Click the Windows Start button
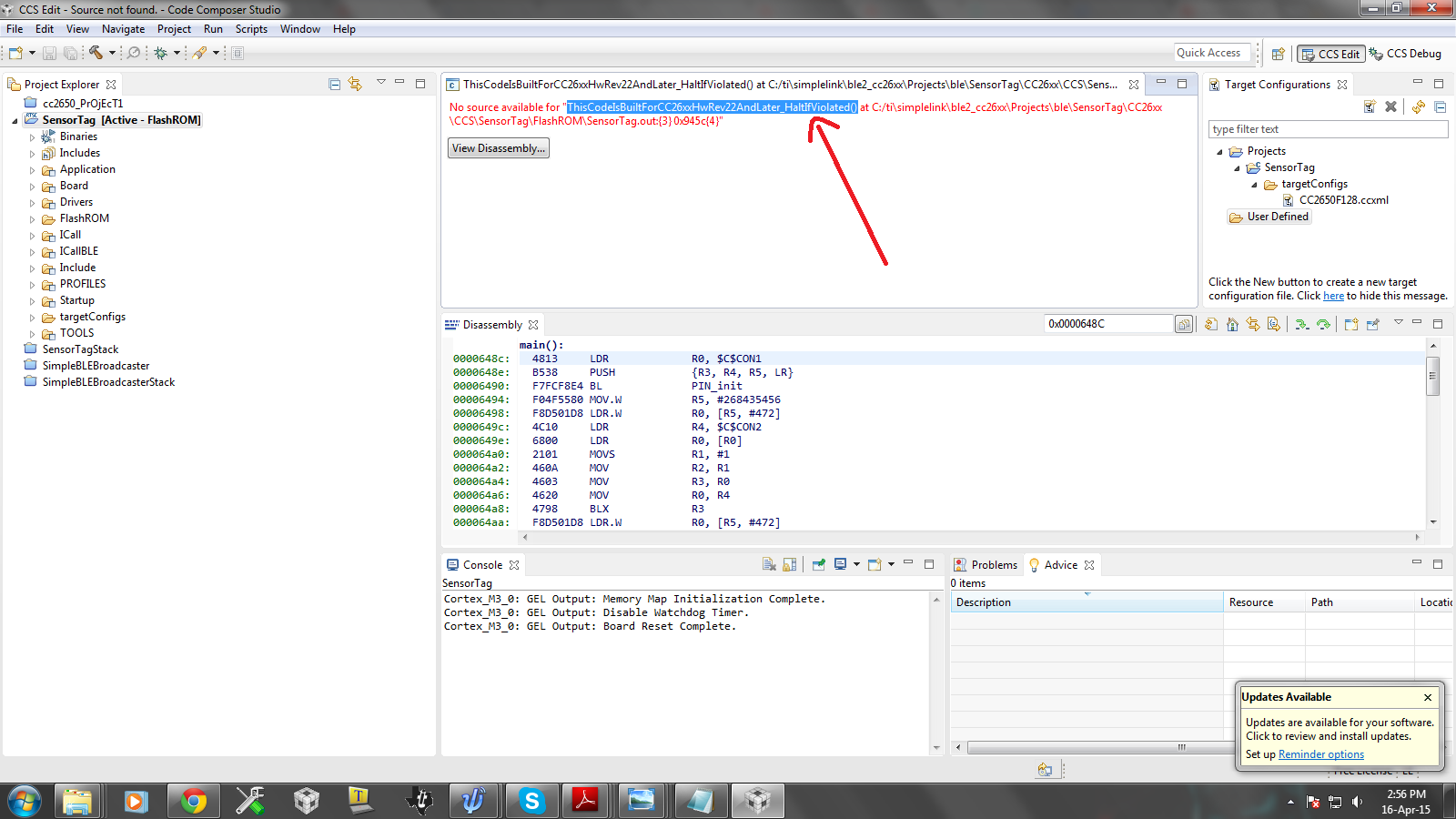The width and height of the screenshot is (1456, 819). click(25, 801)
